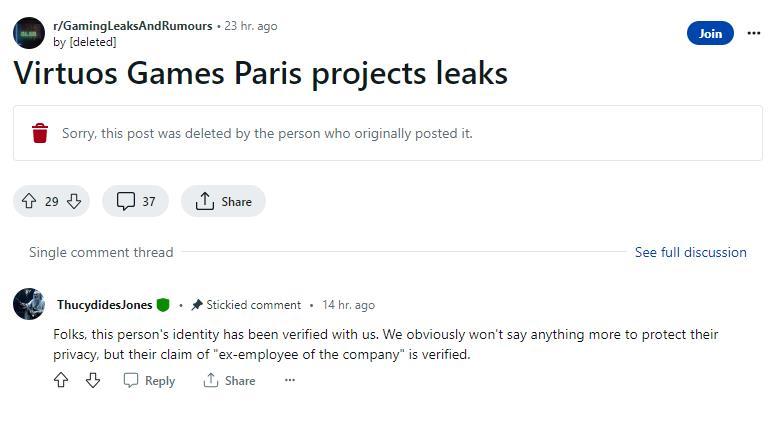776x427 pixels.
Task: Click the 14 hr. ago comment timestamp
Action: point(348,305)
